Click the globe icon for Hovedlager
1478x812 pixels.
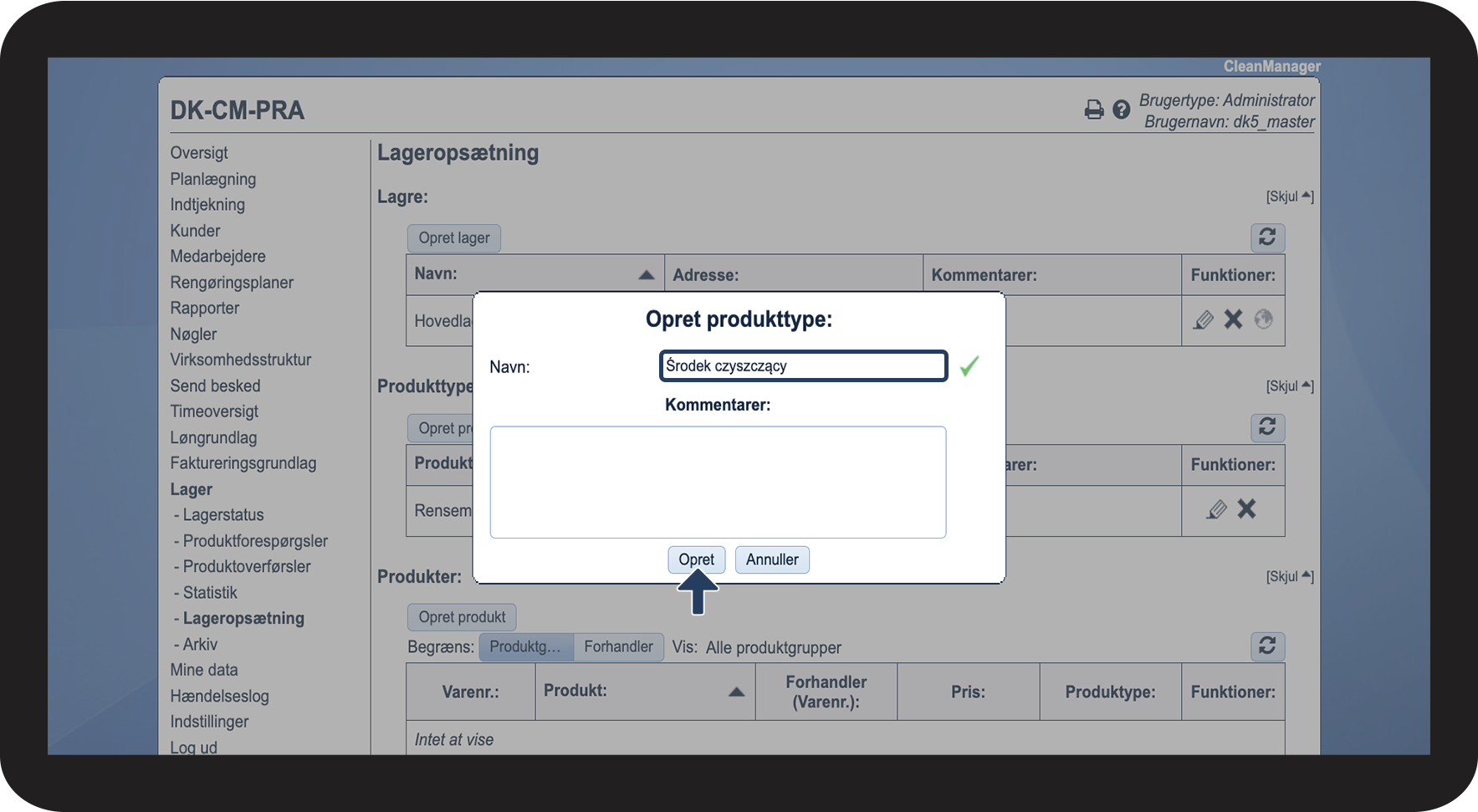pos(1263,319)
